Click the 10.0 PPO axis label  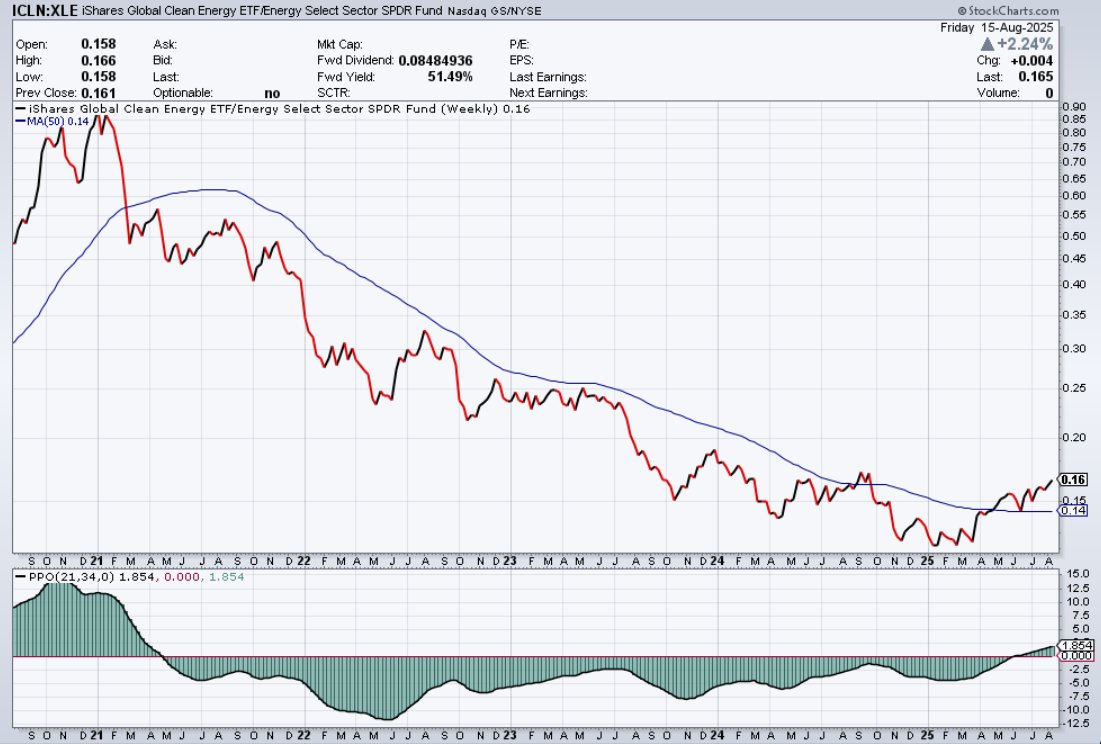(1078, 602)
